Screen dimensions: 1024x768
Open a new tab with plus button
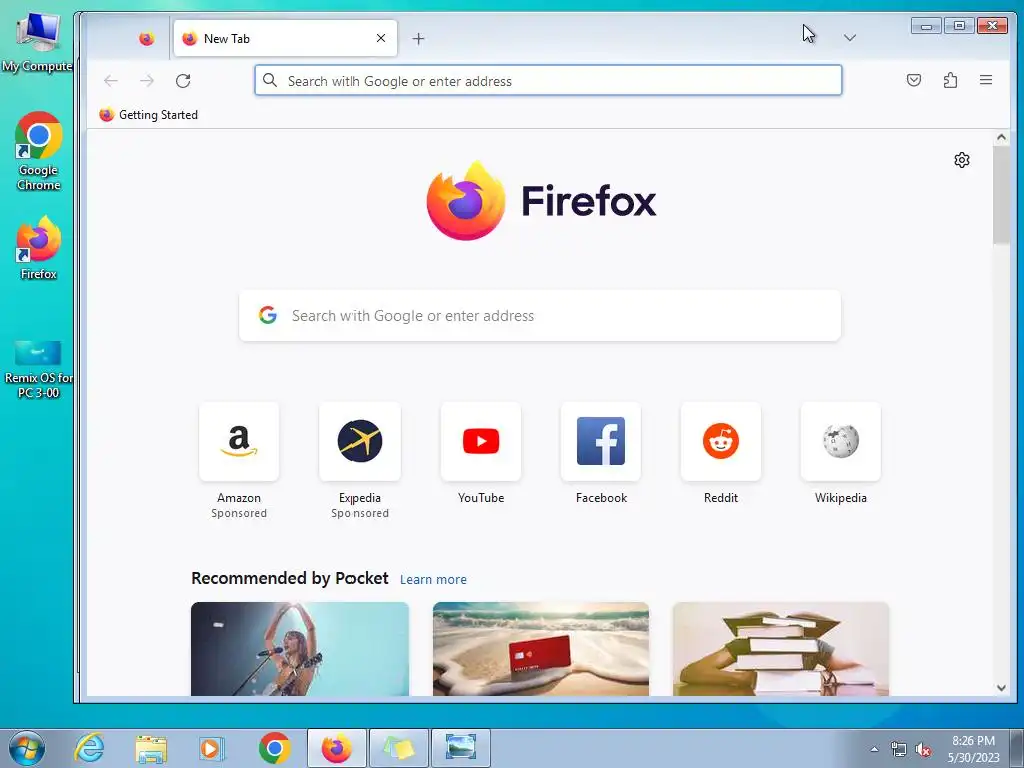point(419,39)
